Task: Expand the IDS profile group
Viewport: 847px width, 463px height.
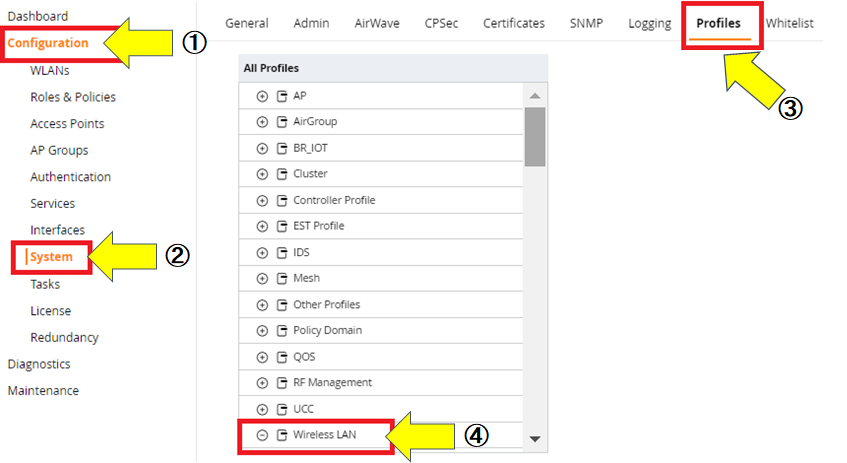Action: pyautogui.click(x=262, y=253)
